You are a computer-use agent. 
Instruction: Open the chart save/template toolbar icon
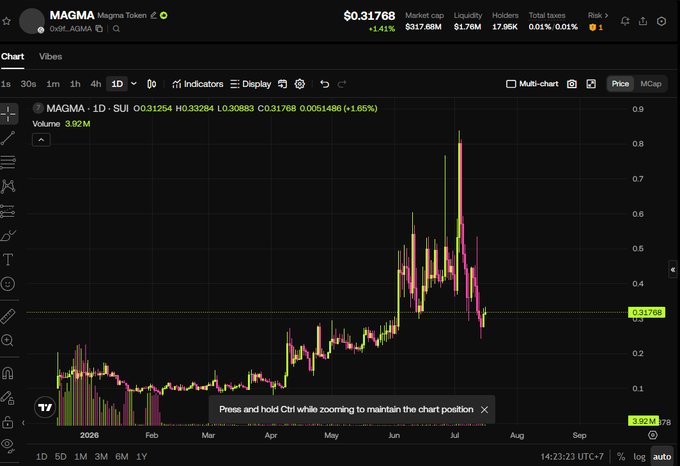282,84
